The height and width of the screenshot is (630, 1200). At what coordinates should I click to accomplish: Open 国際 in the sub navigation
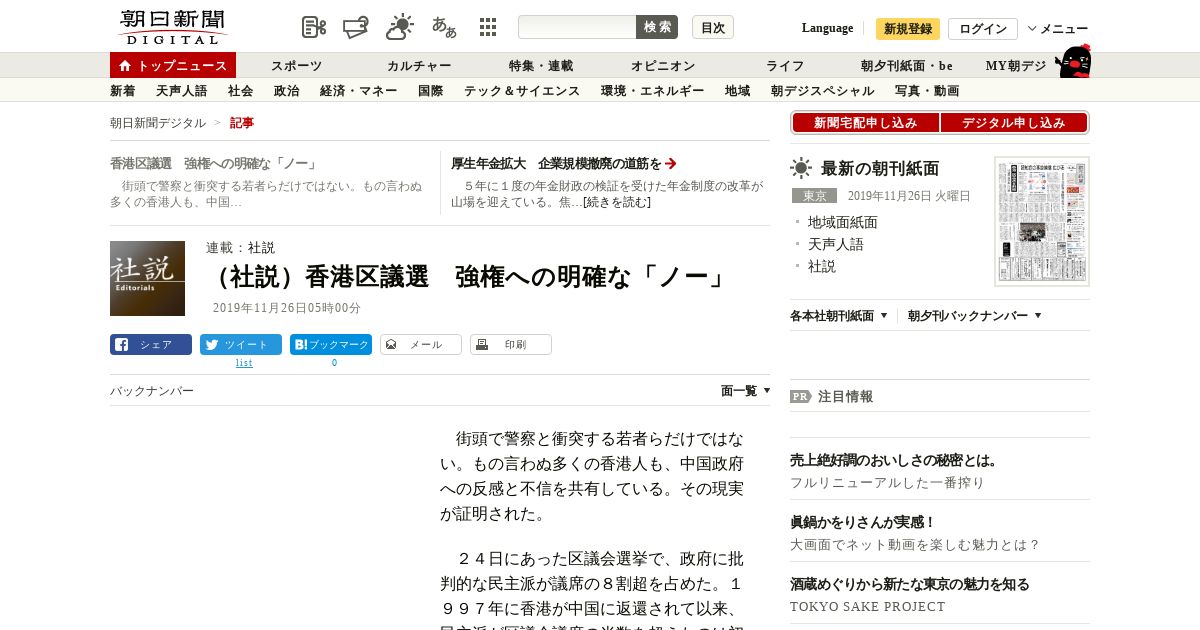coord(431,91)
